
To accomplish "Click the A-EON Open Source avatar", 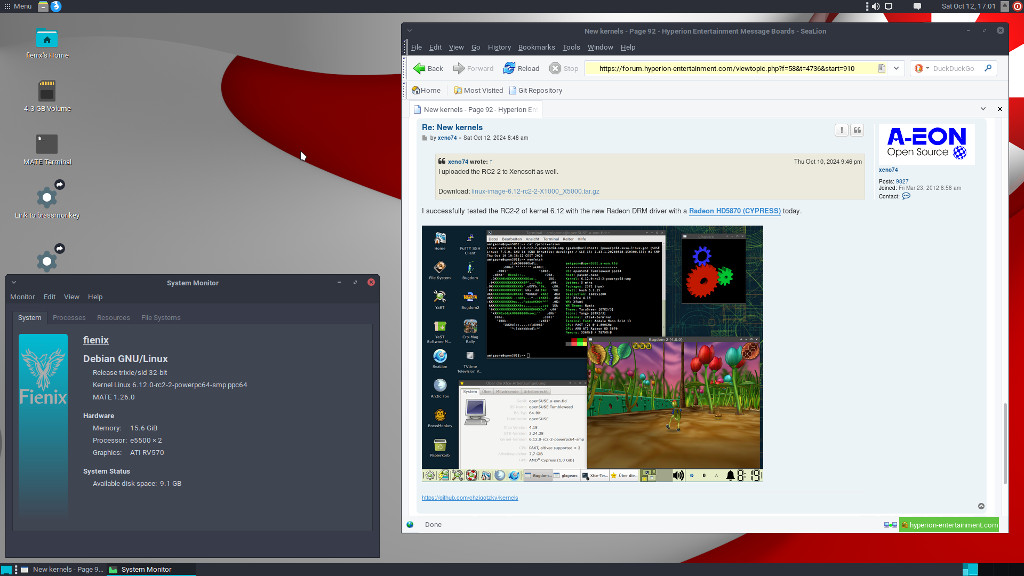I will 926,144.
